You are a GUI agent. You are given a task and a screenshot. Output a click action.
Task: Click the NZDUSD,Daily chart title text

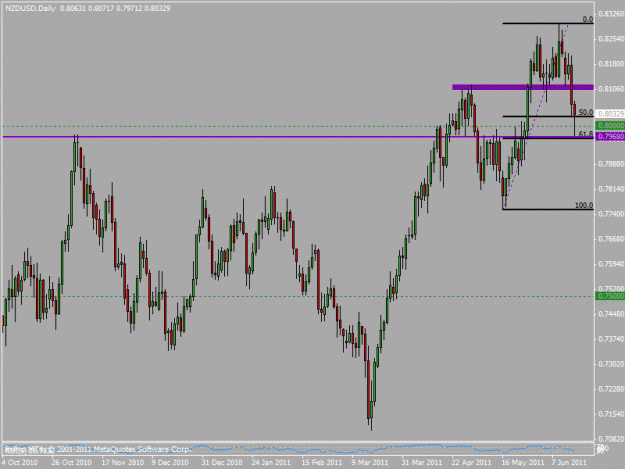(30, 8)
